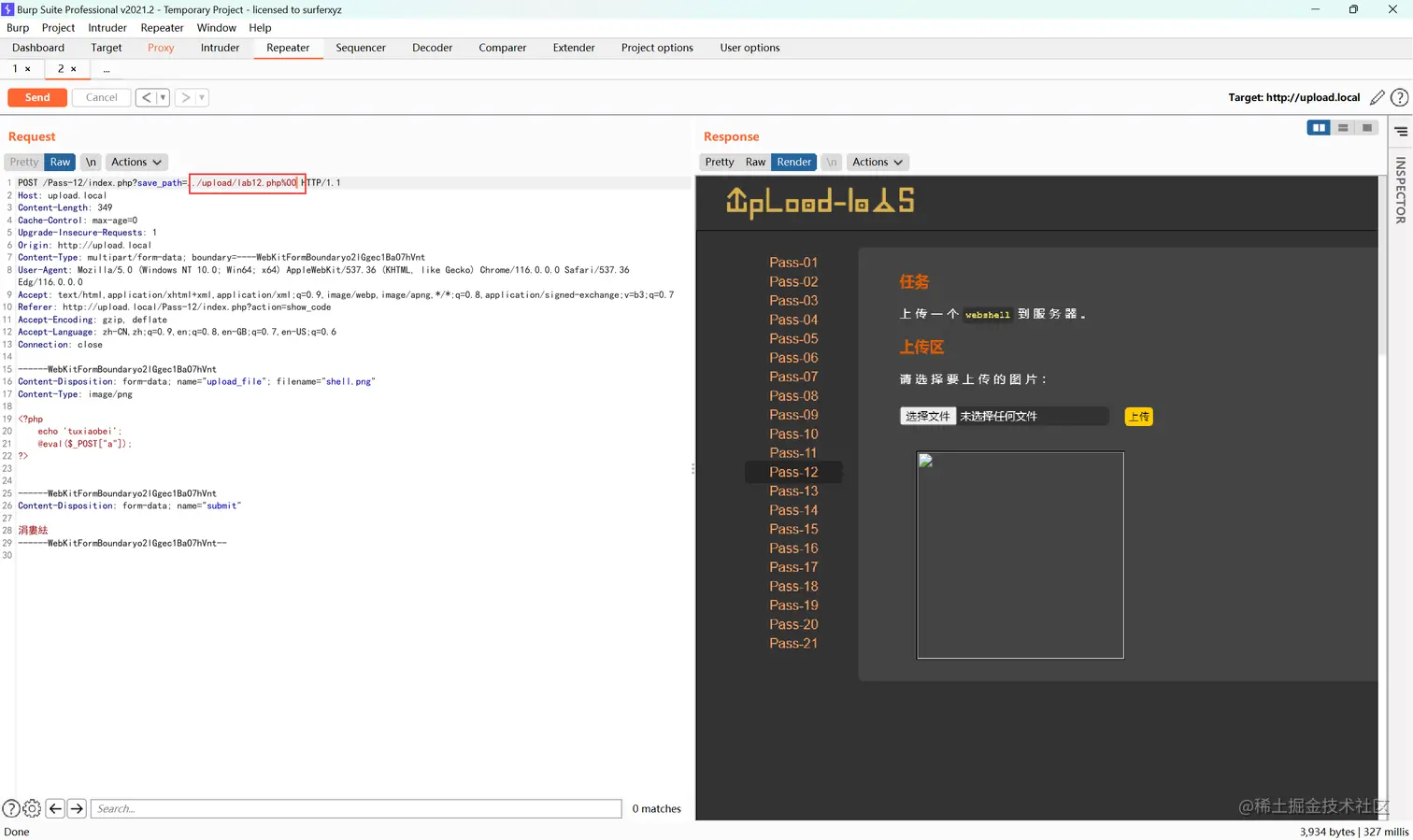Select top-bottom layout icon

point(1343,128)
